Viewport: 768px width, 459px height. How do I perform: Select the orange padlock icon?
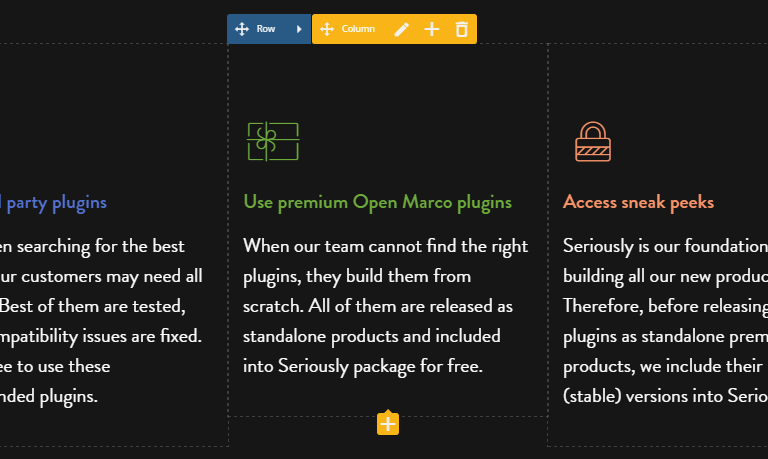pyautogui.click(x=593, y=142)
